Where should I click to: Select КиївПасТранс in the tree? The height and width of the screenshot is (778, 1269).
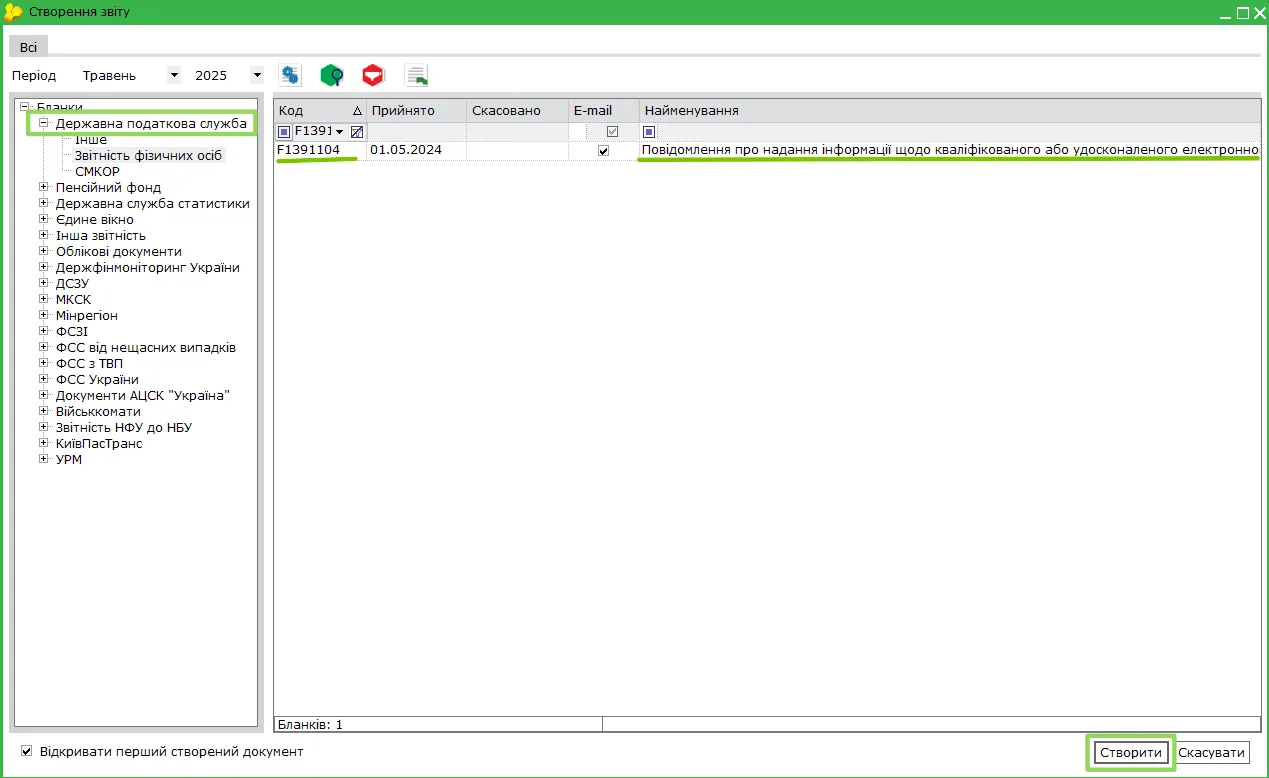pyautogui.click(x=99, y=443)
